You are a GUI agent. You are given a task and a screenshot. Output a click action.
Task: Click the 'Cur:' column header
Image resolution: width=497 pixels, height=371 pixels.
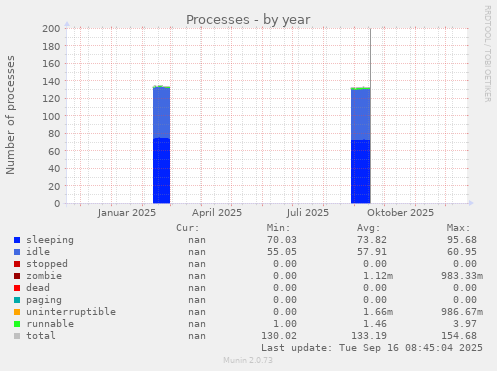[x=188, y=228]
